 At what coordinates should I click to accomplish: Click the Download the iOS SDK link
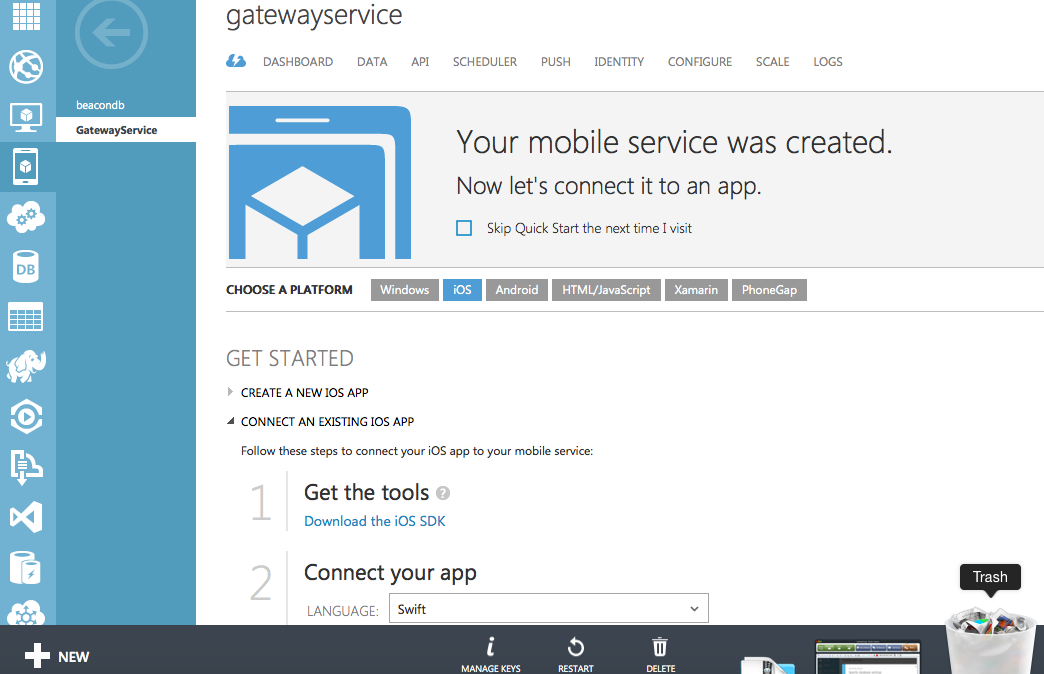pyautogui.click(x=375, y=521)
